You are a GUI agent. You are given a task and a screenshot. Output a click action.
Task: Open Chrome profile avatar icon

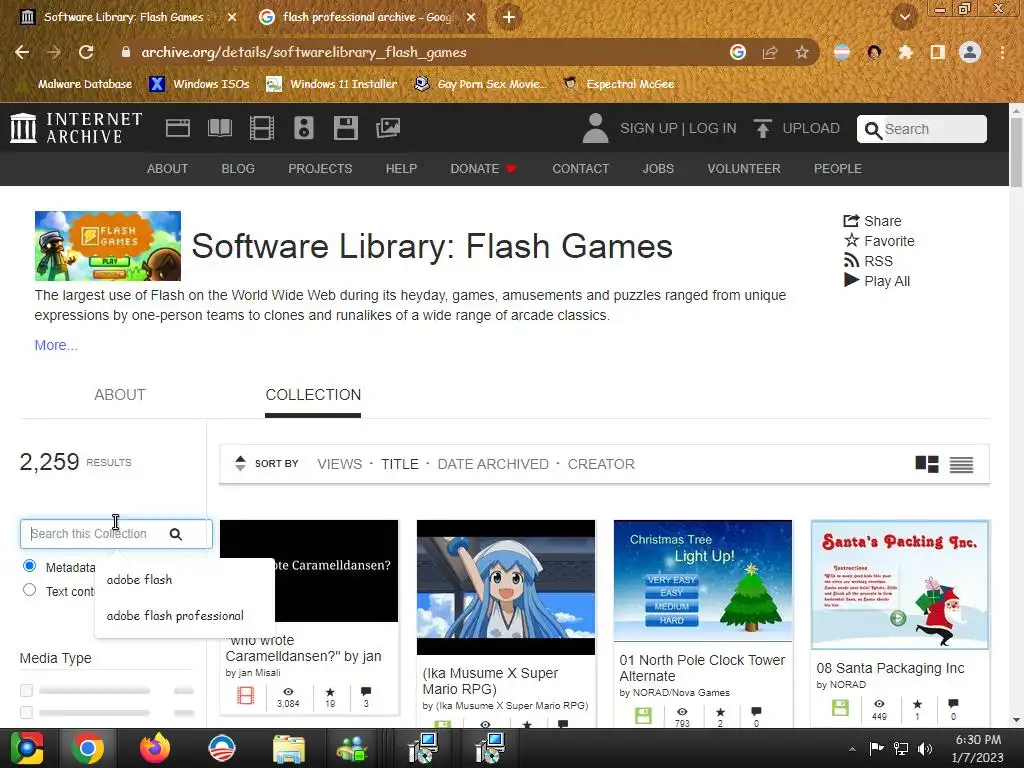970,52
